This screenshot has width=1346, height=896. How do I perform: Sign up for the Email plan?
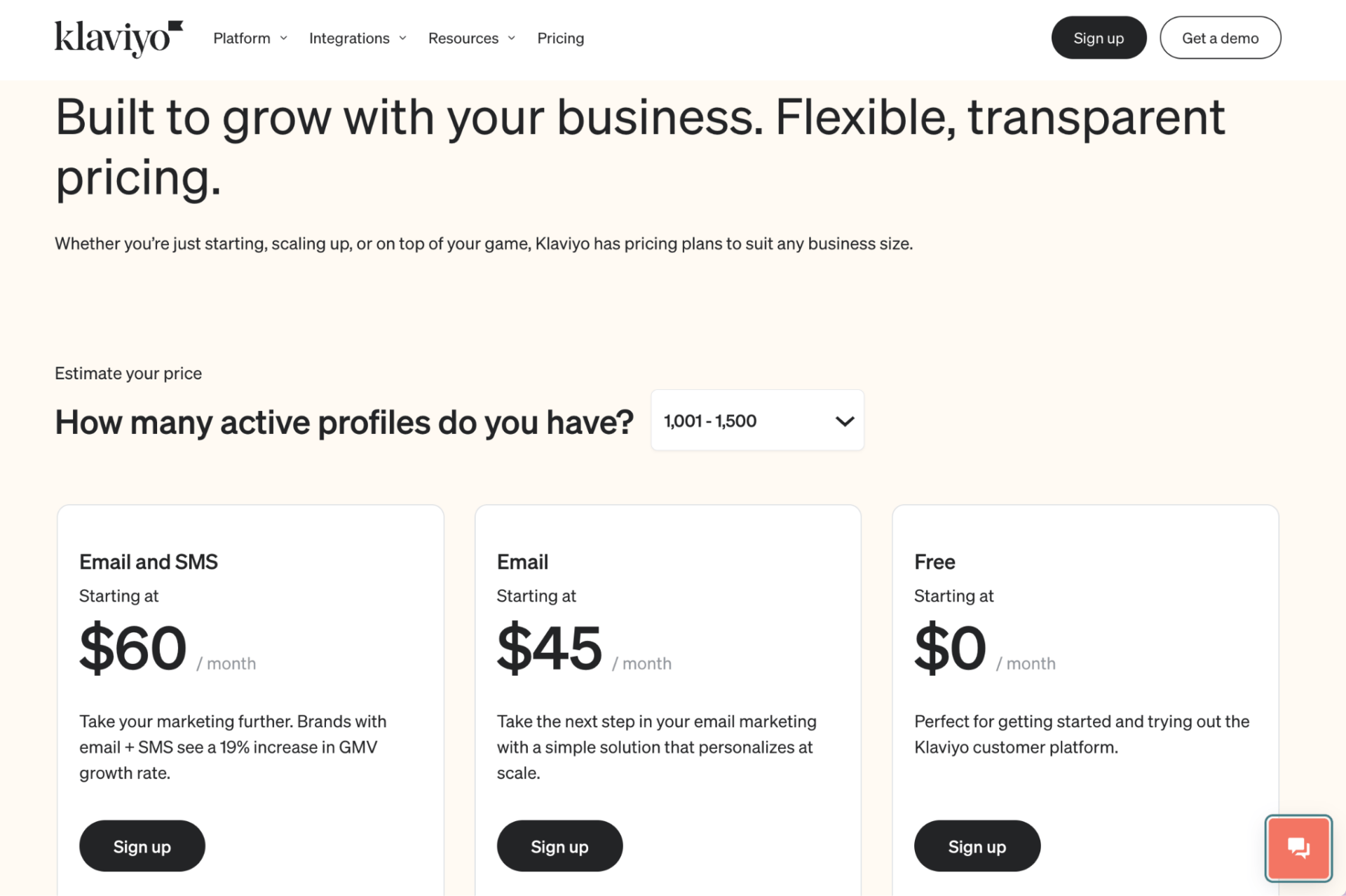(x=559, y=846)
